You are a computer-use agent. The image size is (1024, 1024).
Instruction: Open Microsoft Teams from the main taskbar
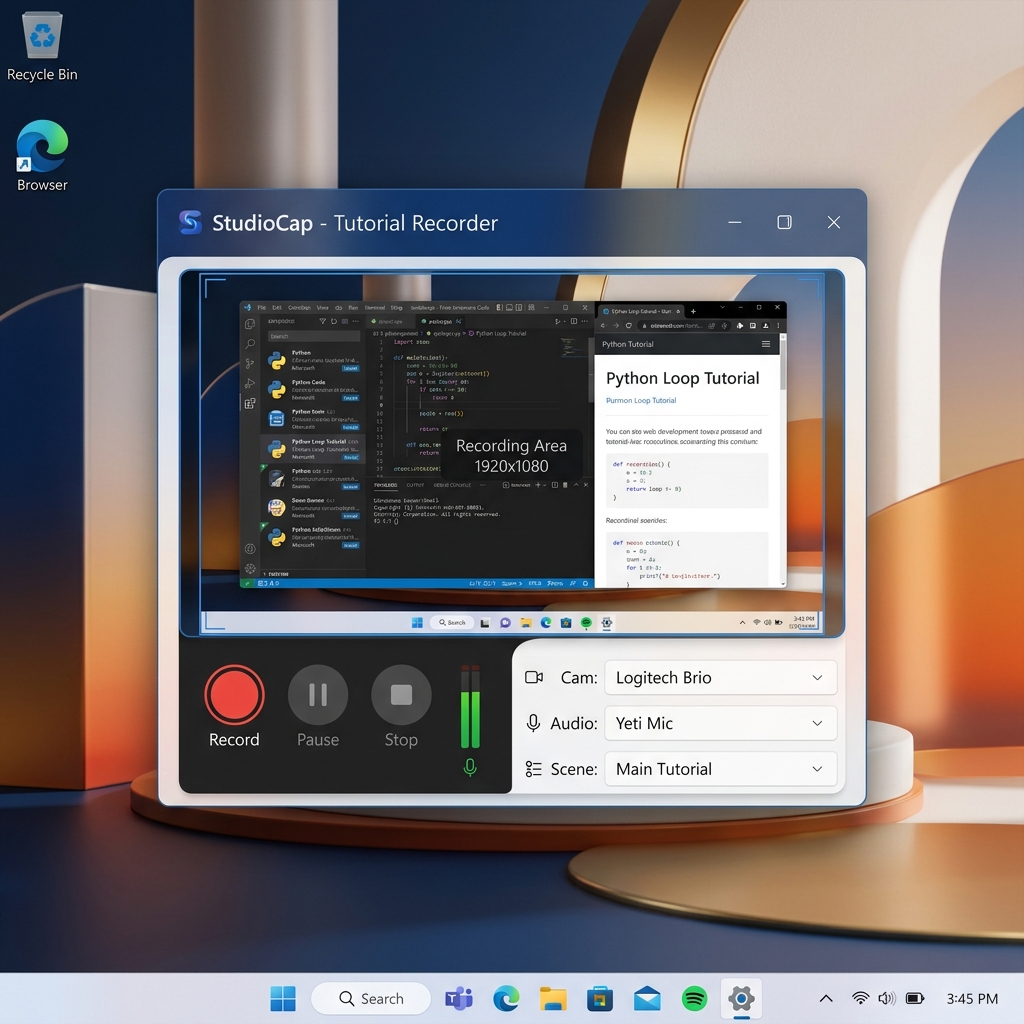click(459, 999)
